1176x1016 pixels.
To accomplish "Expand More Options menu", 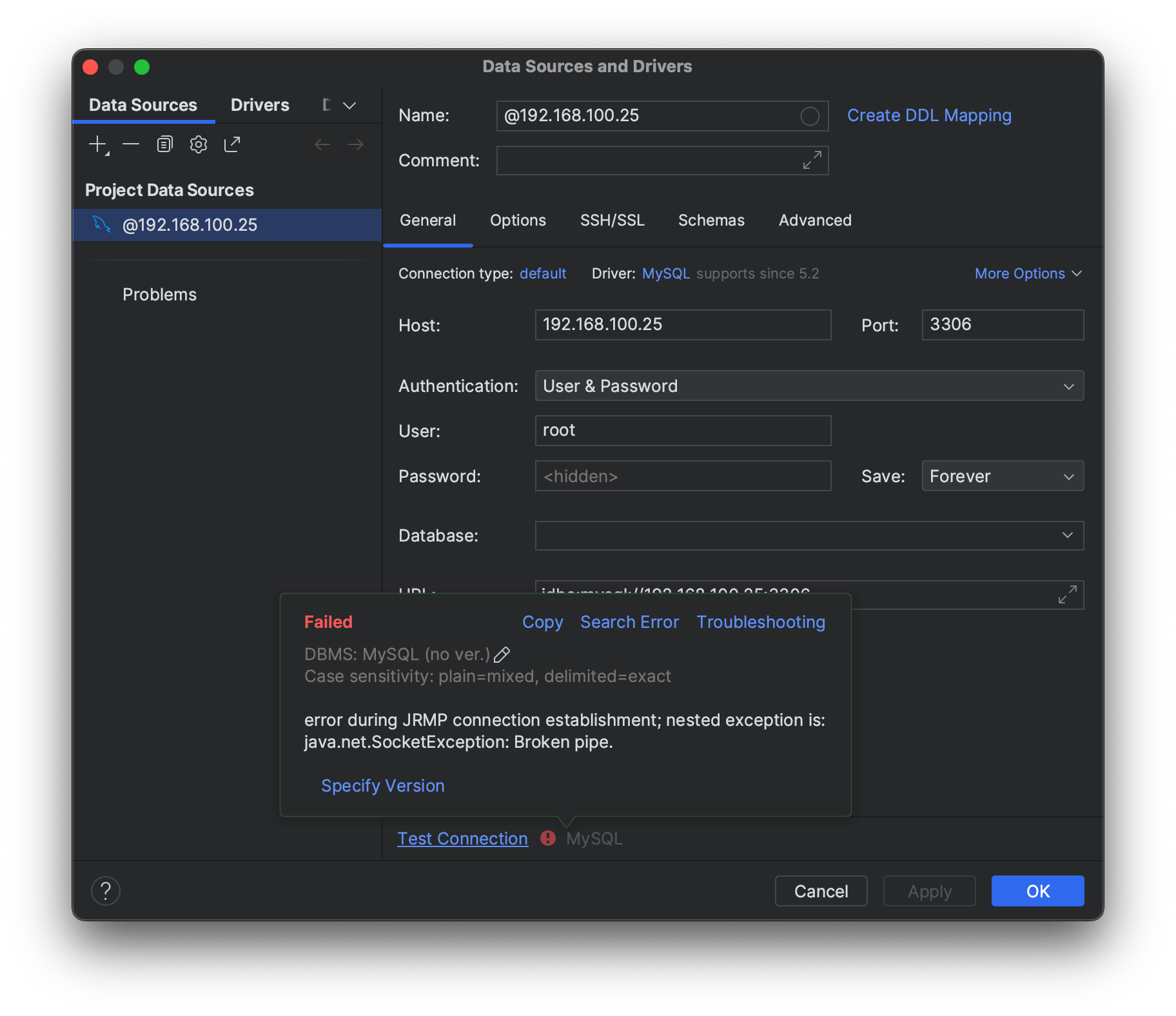I will [1028, 274].
